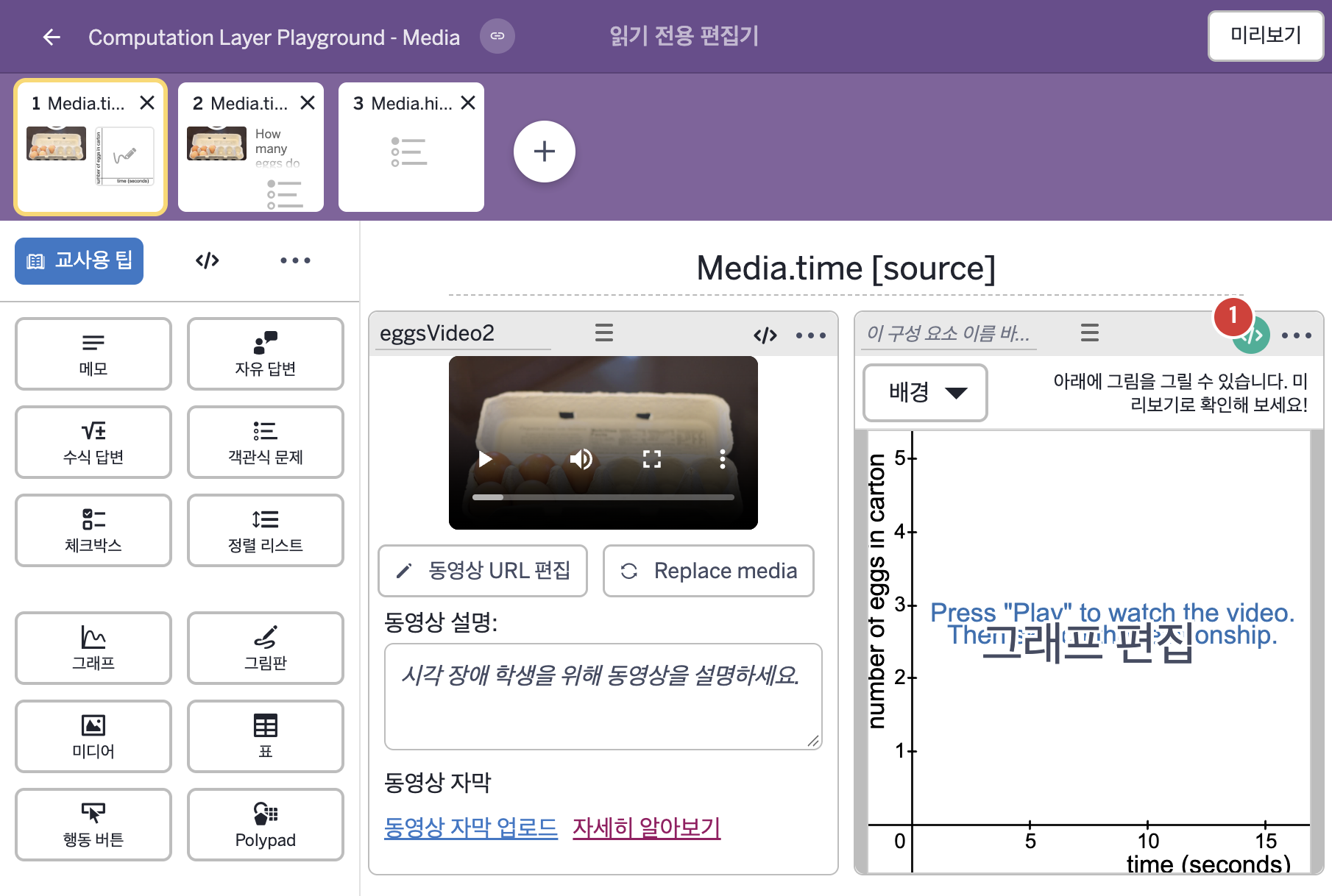Add a 자유 답변 free response component

266,354
